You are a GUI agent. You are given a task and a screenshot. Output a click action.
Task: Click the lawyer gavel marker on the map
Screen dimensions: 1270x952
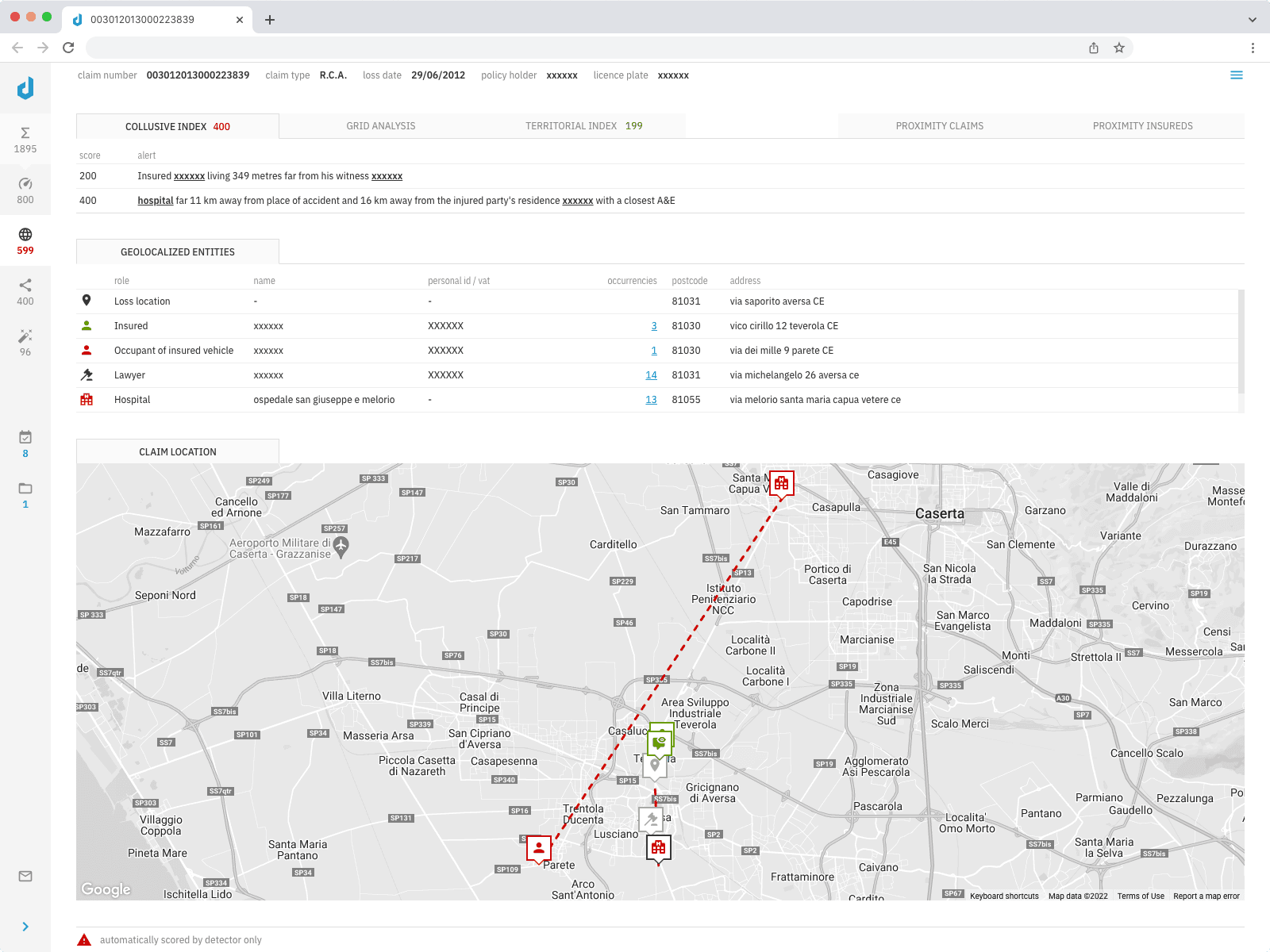click(651, 819)
